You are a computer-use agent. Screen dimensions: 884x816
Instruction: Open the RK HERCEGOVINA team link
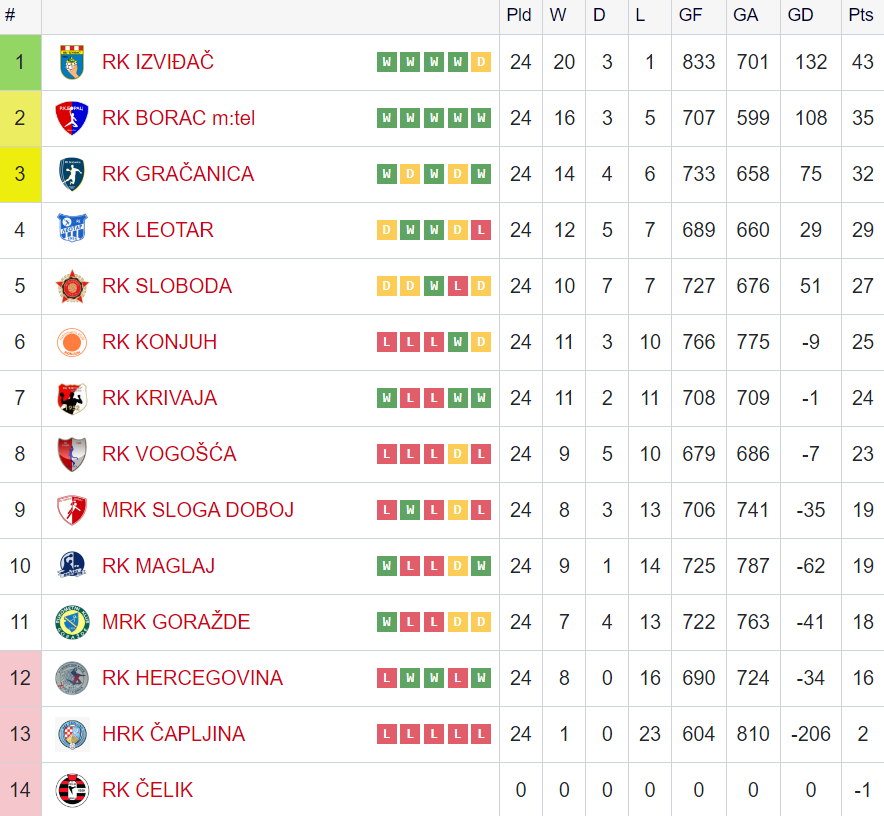coord(192,678)
